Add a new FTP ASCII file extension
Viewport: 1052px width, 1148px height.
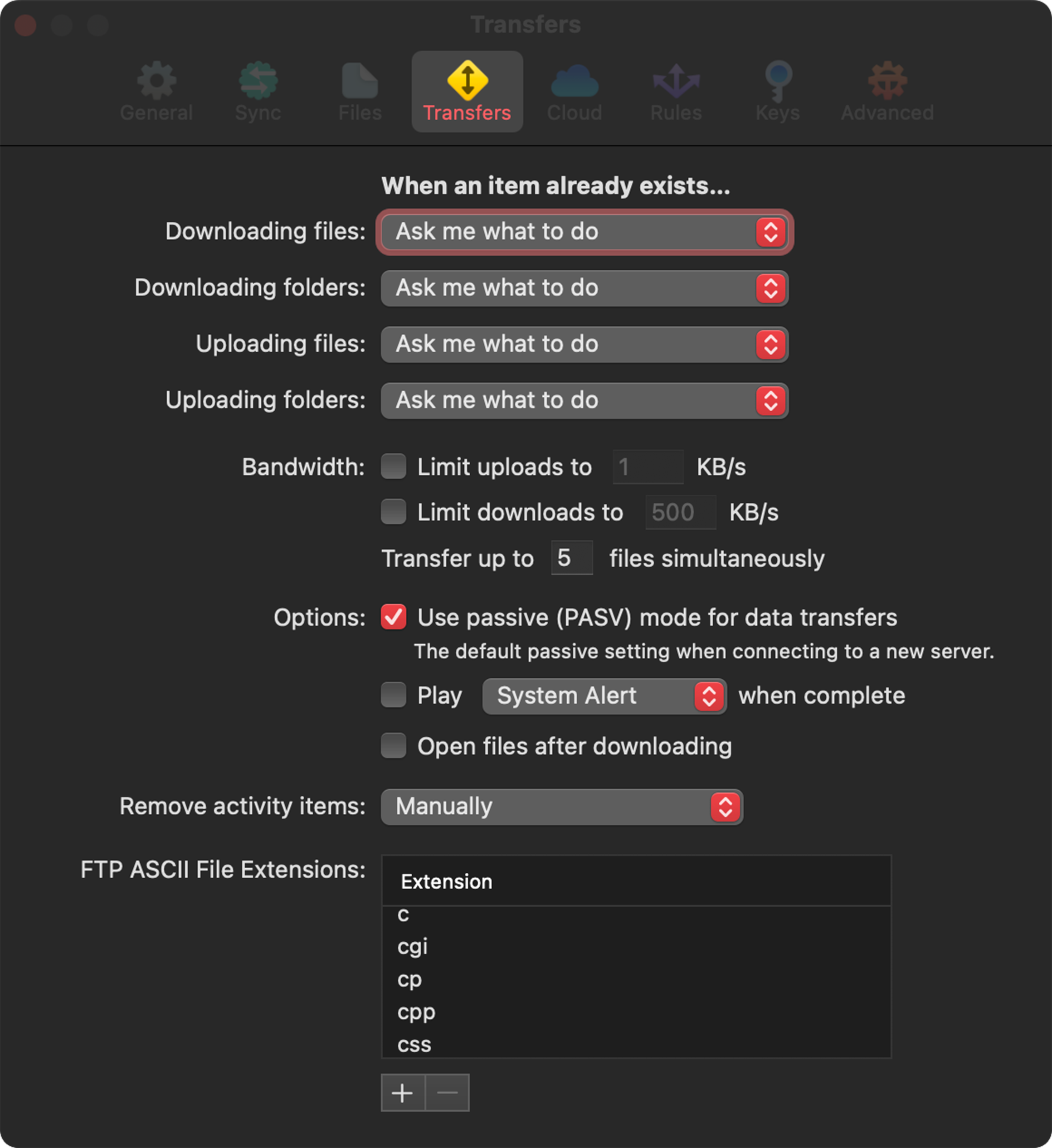tap(403, 1092)
